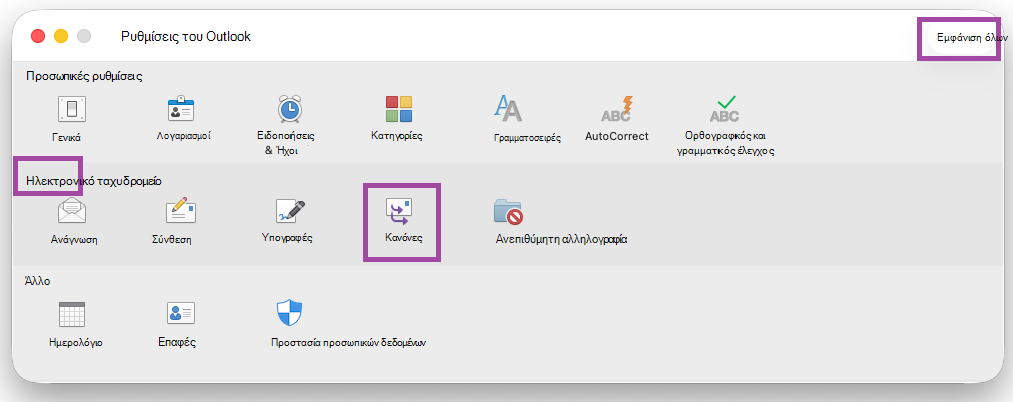
Task: Open Ορθογραφικός και γραμματικός έλεγχος icon
Action: coord(725,109)
